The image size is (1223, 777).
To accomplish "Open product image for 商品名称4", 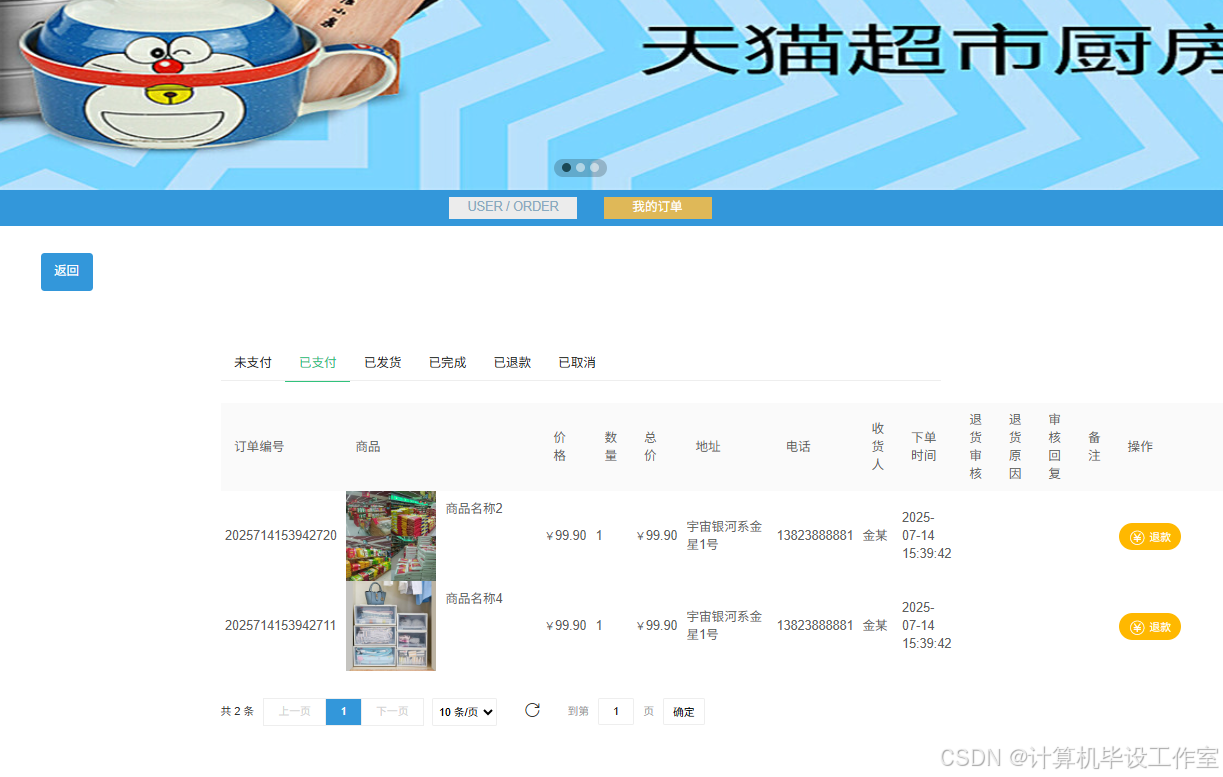I will pos(391,626).
